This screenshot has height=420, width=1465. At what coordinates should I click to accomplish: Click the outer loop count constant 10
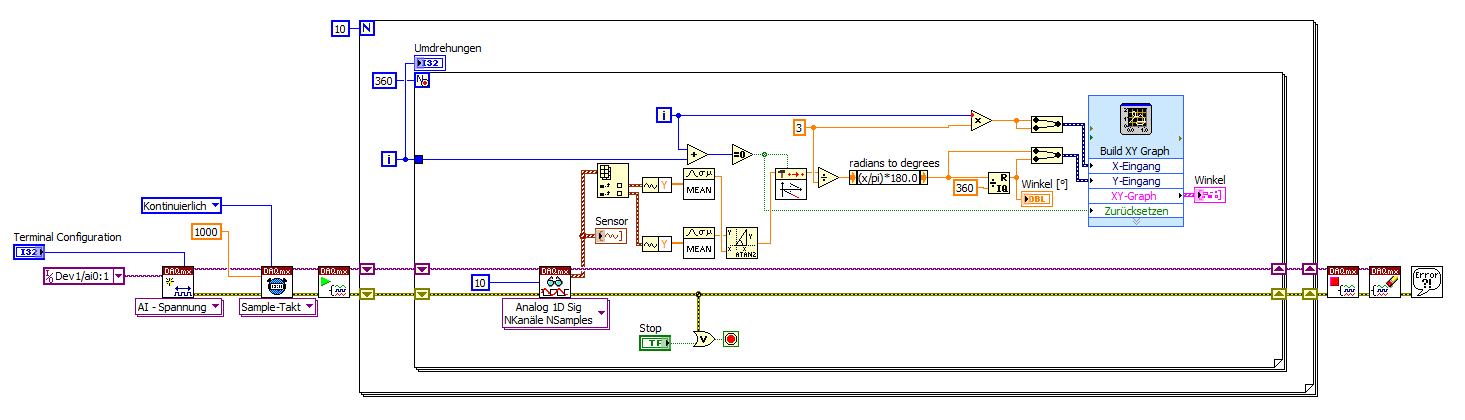340,28
